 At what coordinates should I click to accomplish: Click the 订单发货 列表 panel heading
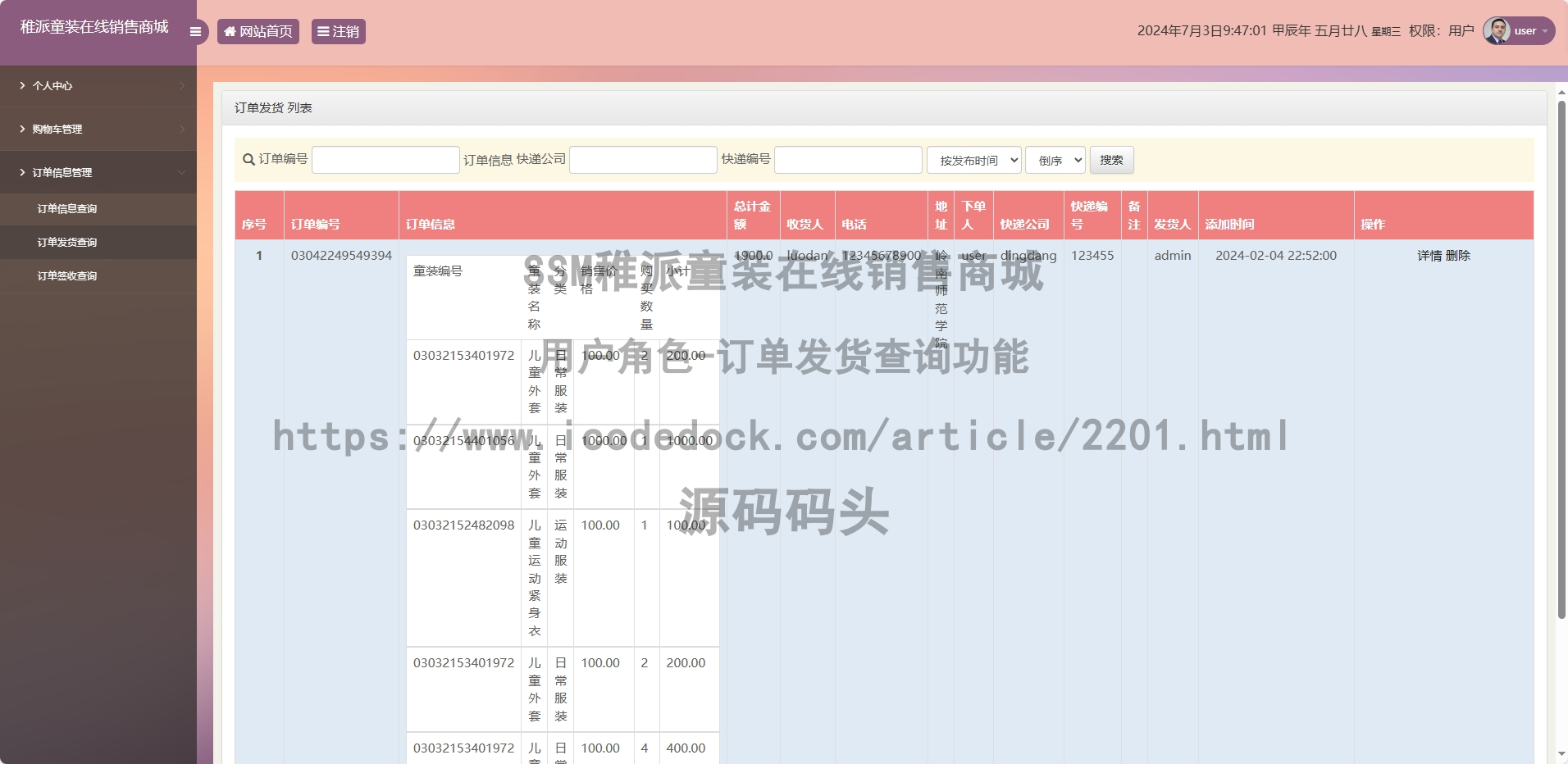pos(273,108)
